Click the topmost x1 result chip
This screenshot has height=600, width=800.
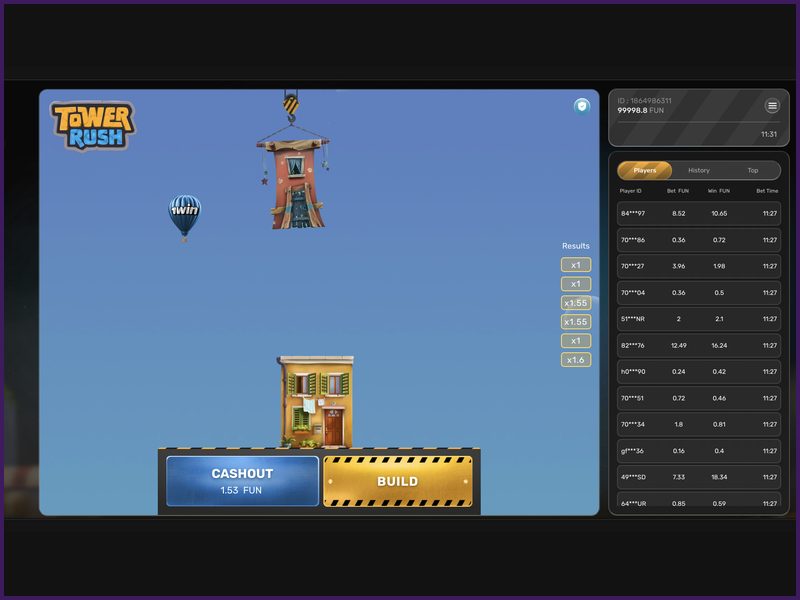pos(574,265)
